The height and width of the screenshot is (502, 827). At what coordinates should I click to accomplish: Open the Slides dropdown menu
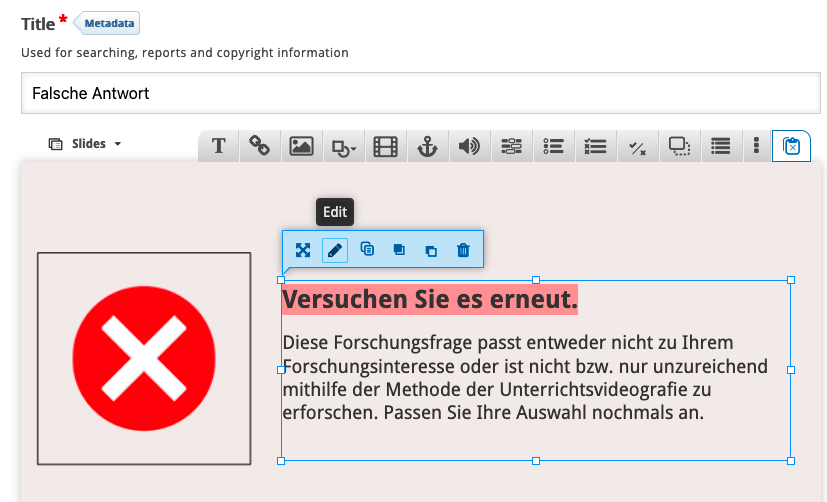(85, 143)
